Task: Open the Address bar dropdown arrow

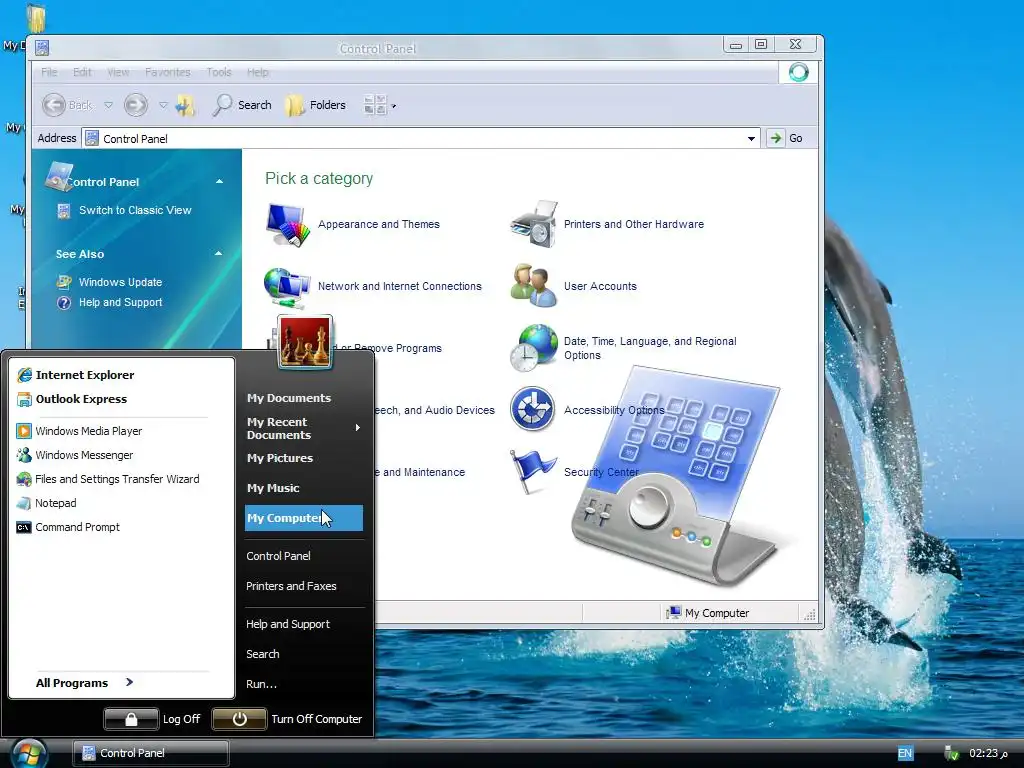Action: point(751,138)
